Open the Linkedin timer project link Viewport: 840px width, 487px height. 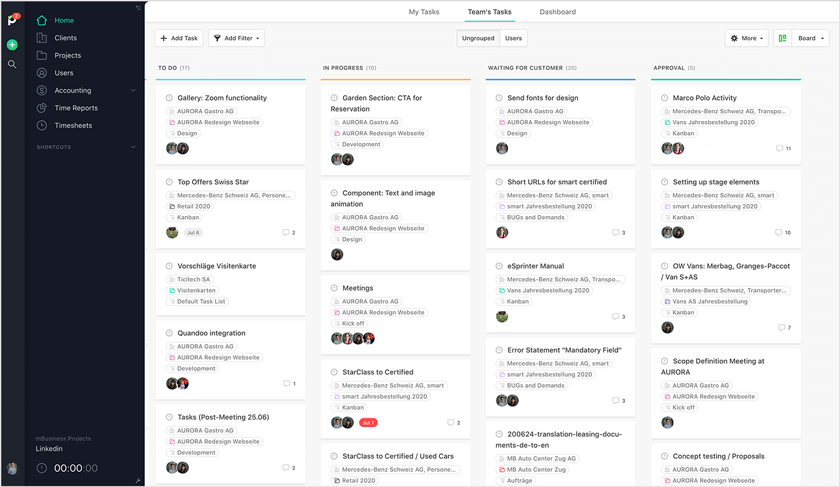coord(49,449)
